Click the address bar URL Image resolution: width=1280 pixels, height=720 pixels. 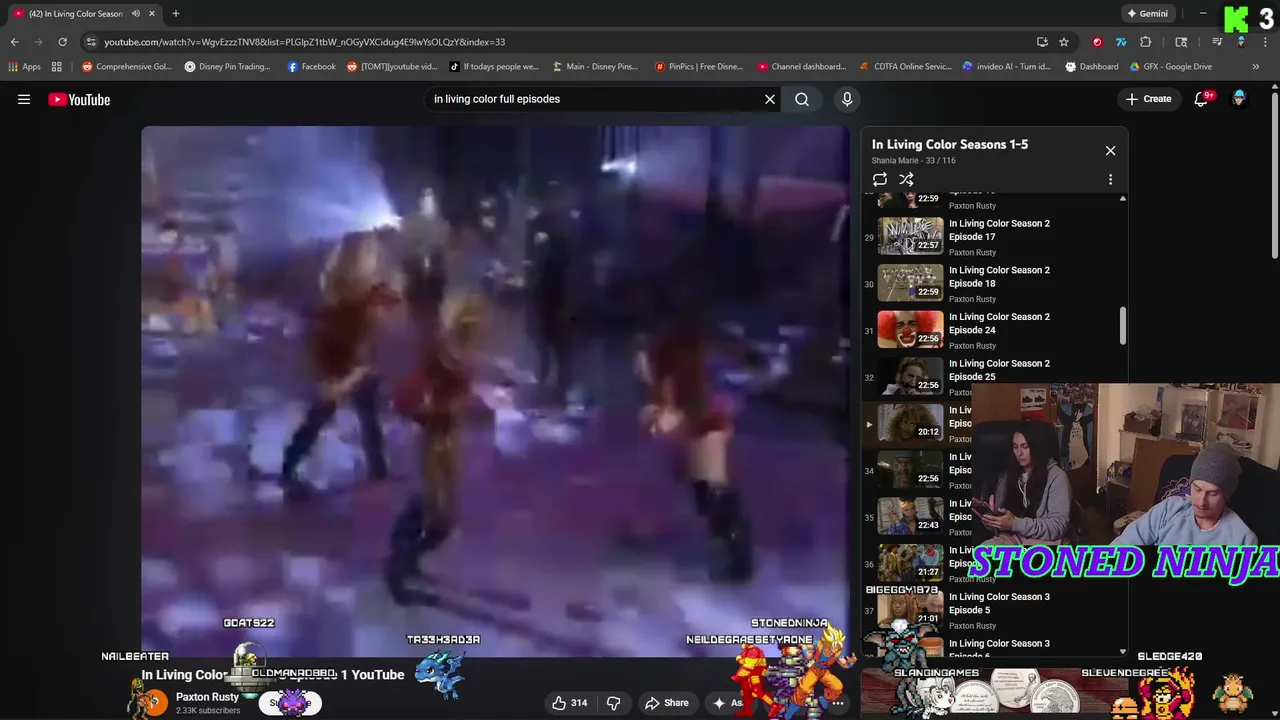304,42
